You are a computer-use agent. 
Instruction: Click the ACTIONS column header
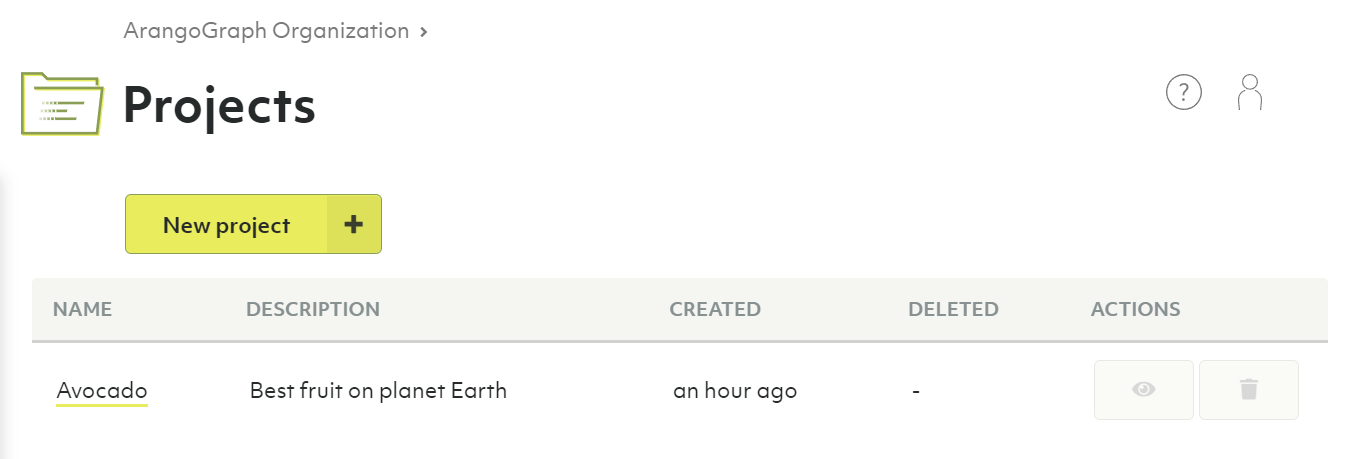(x=1135, y=309)
